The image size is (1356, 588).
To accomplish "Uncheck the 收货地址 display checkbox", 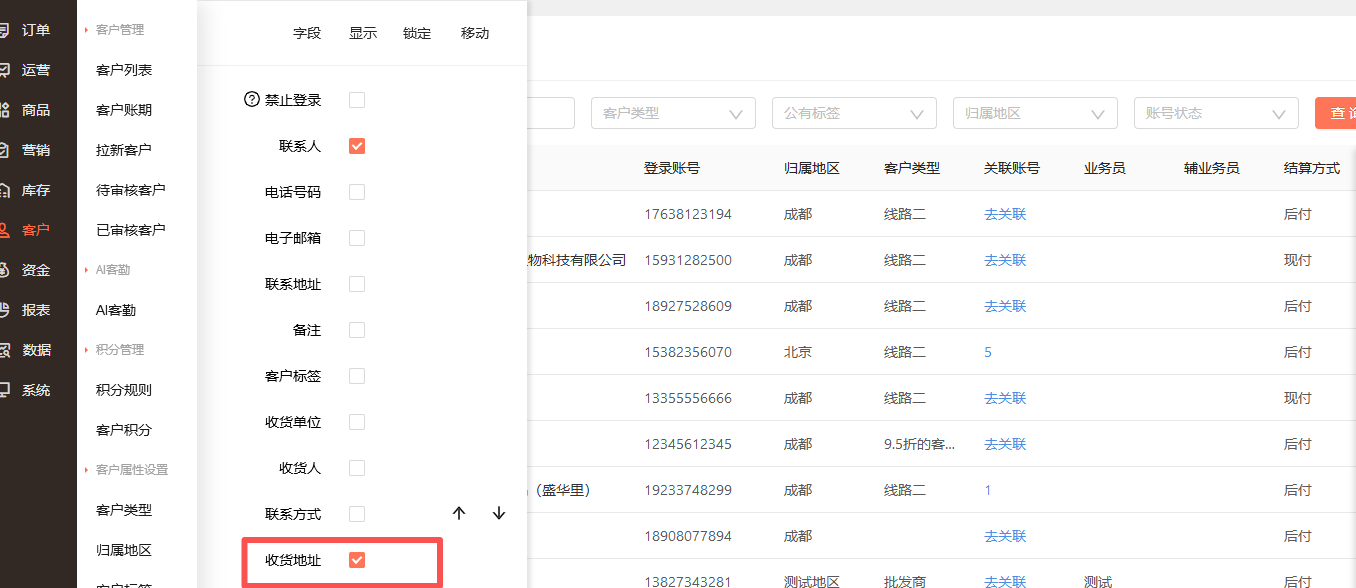I will click(357, 560).
